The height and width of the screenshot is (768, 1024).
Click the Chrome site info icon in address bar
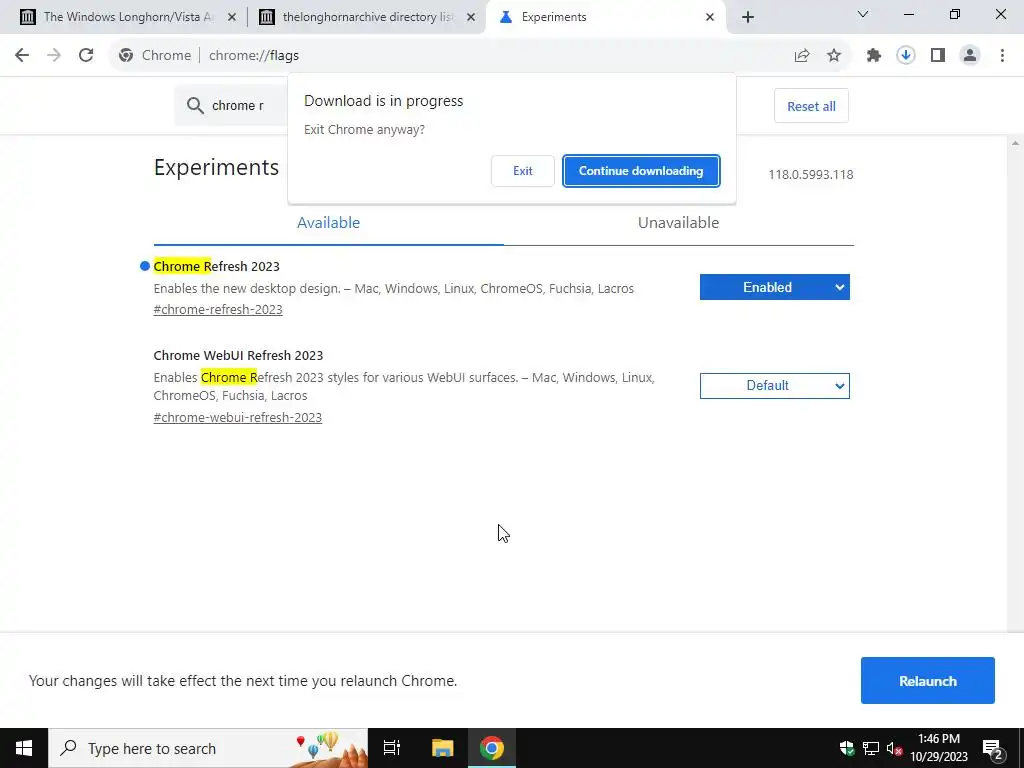coord(126,56)
